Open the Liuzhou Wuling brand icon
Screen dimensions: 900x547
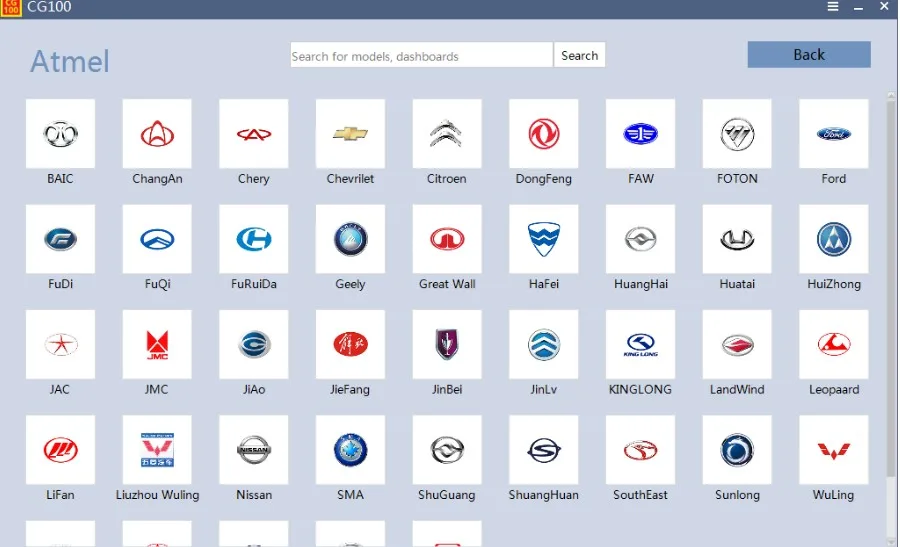click(x=157, y=450)
